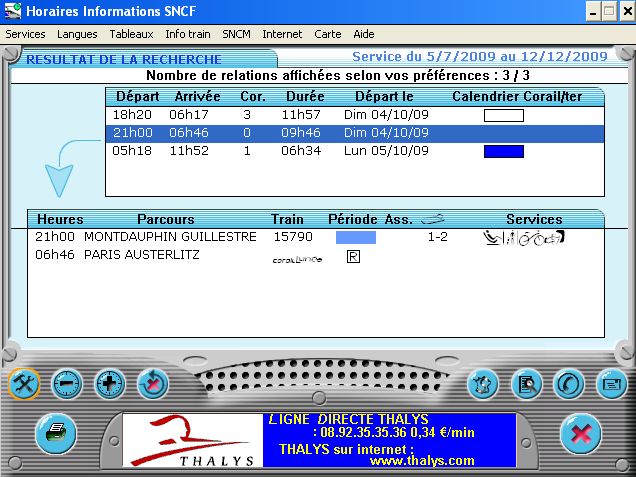Click the rightmost card-shaped round icon

click(611, 382)
